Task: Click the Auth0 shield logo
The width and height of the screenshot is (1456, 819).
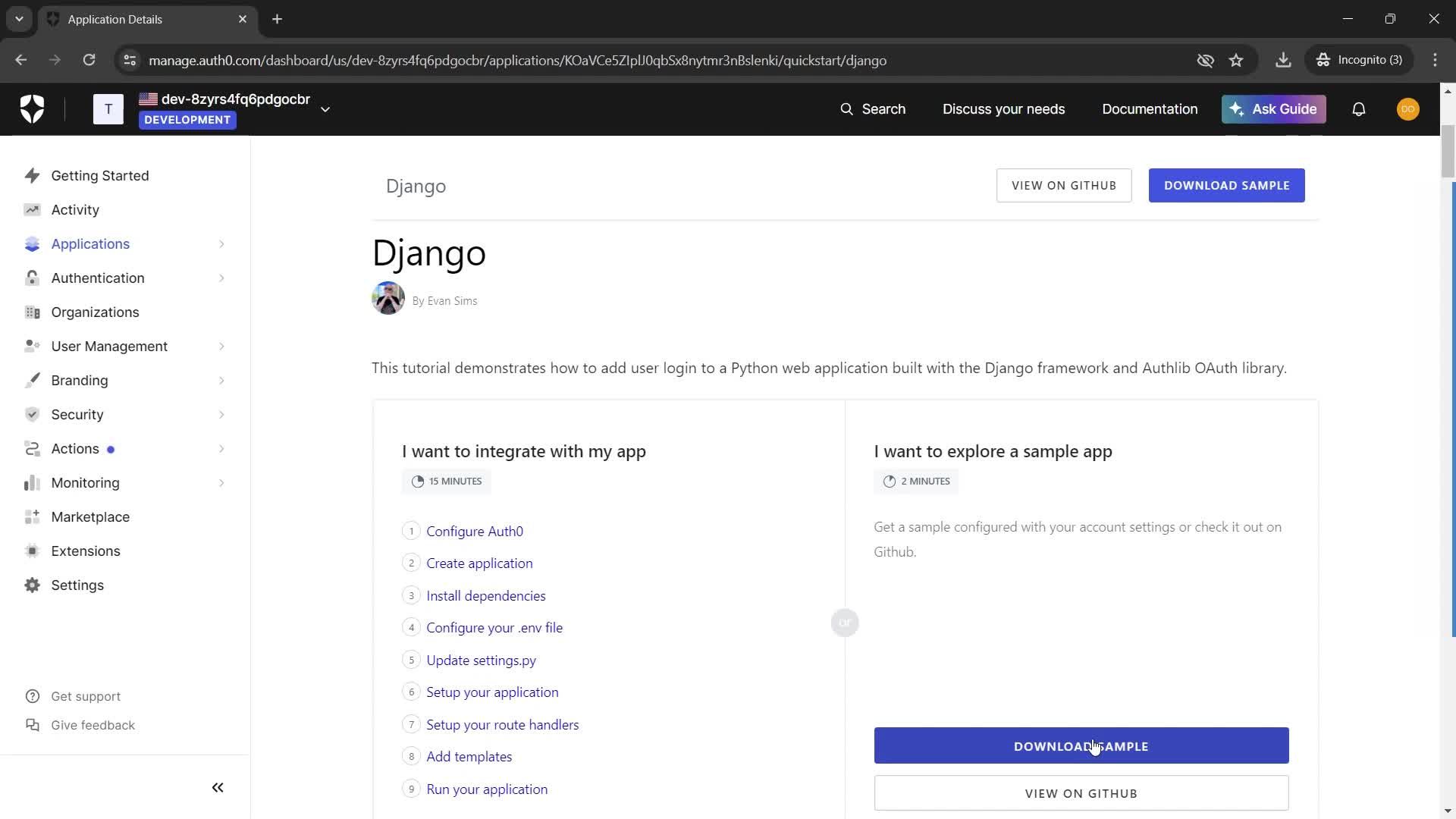Action: [32, 109]
